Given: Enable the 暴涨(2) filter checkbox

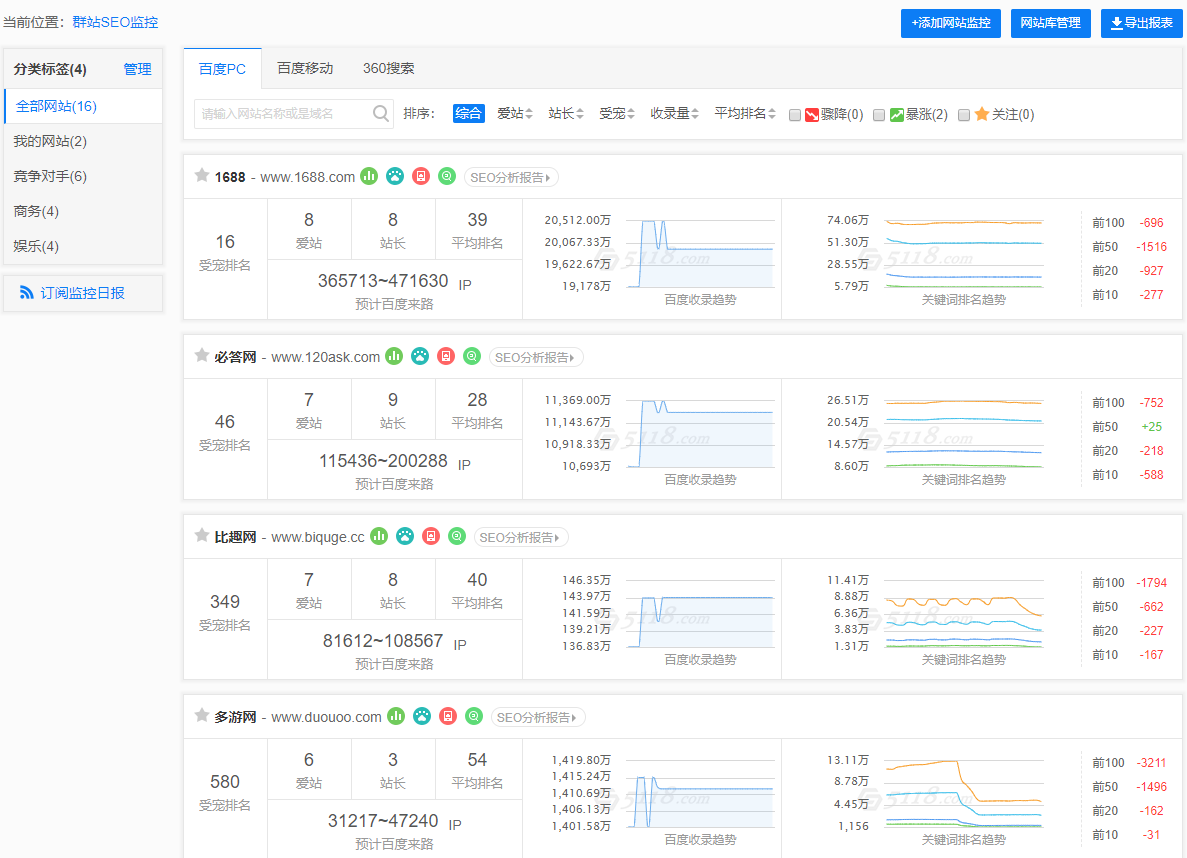Looking at the screenshot, I should (x=879, y=115).
